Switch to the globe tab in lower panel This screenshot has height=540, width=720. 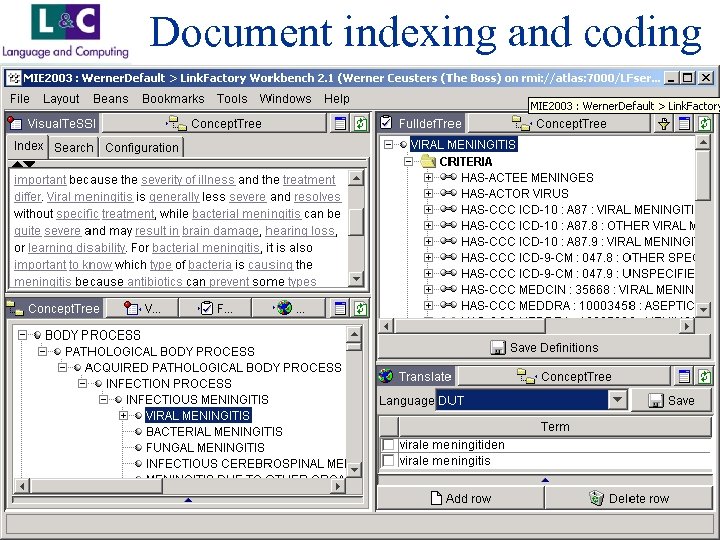pos(289,309)
